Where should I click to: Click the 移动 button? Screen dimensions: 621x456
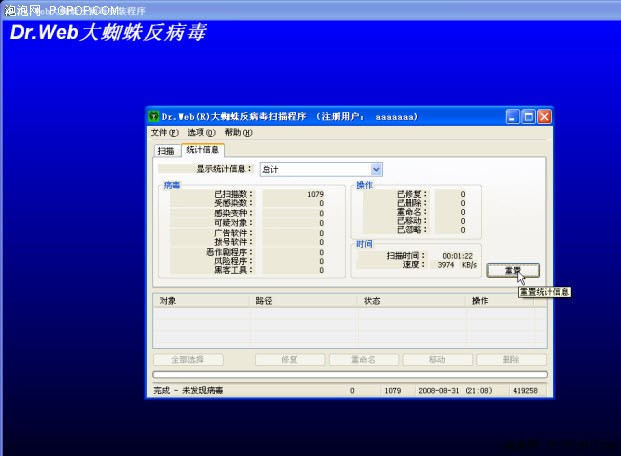[437, 360]
